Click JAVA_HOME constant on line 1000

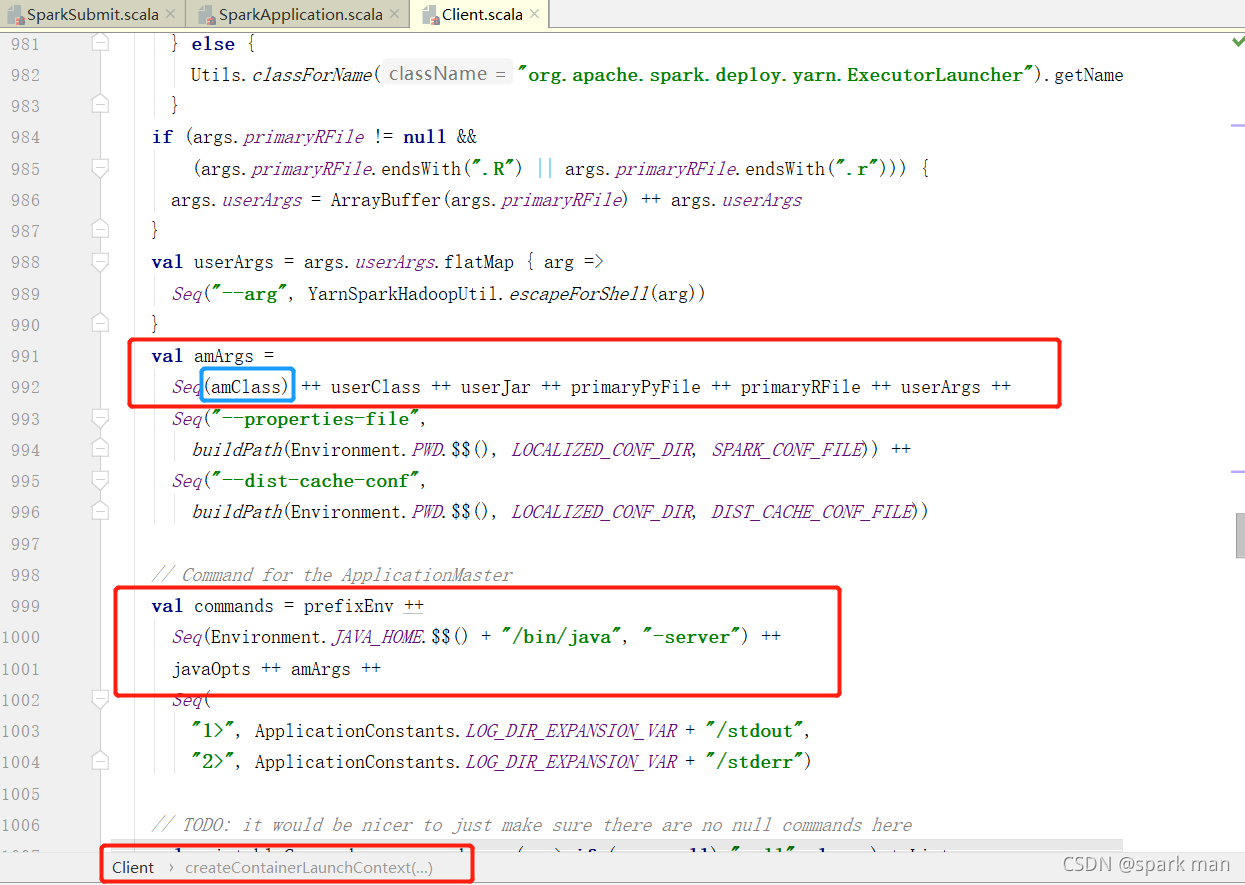pos(376,637)
